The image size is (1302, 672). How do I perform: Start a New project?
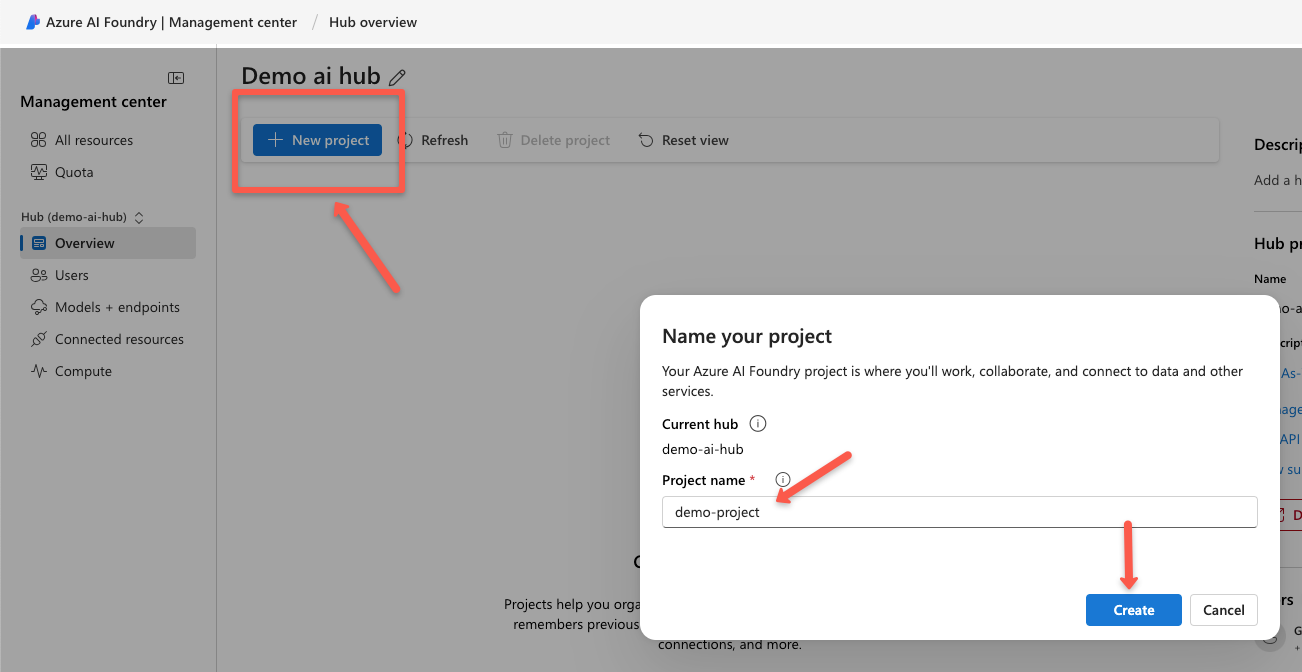[x=317, y=140]
